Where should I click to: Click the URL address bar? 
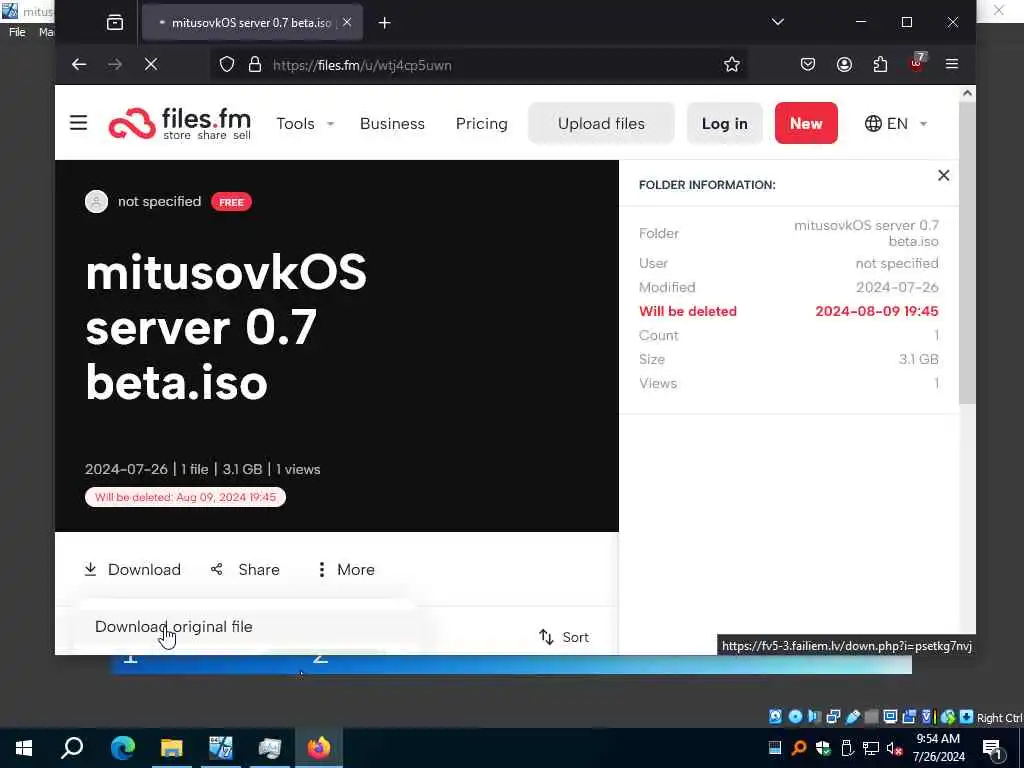[479, 65]
